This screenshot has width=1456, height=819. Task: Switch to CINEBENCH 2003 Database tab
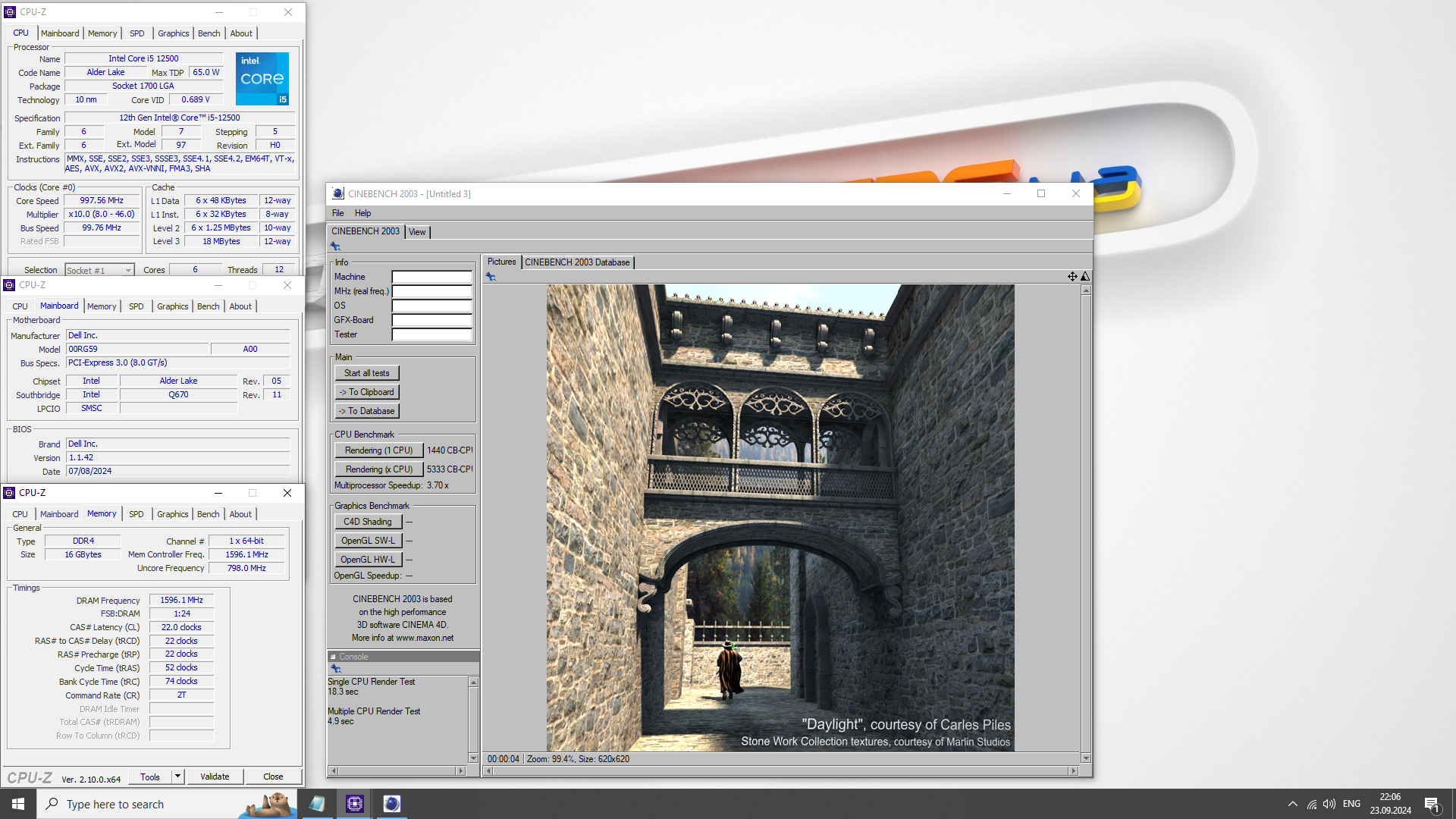pyautogui.click(x=577, y=262)
